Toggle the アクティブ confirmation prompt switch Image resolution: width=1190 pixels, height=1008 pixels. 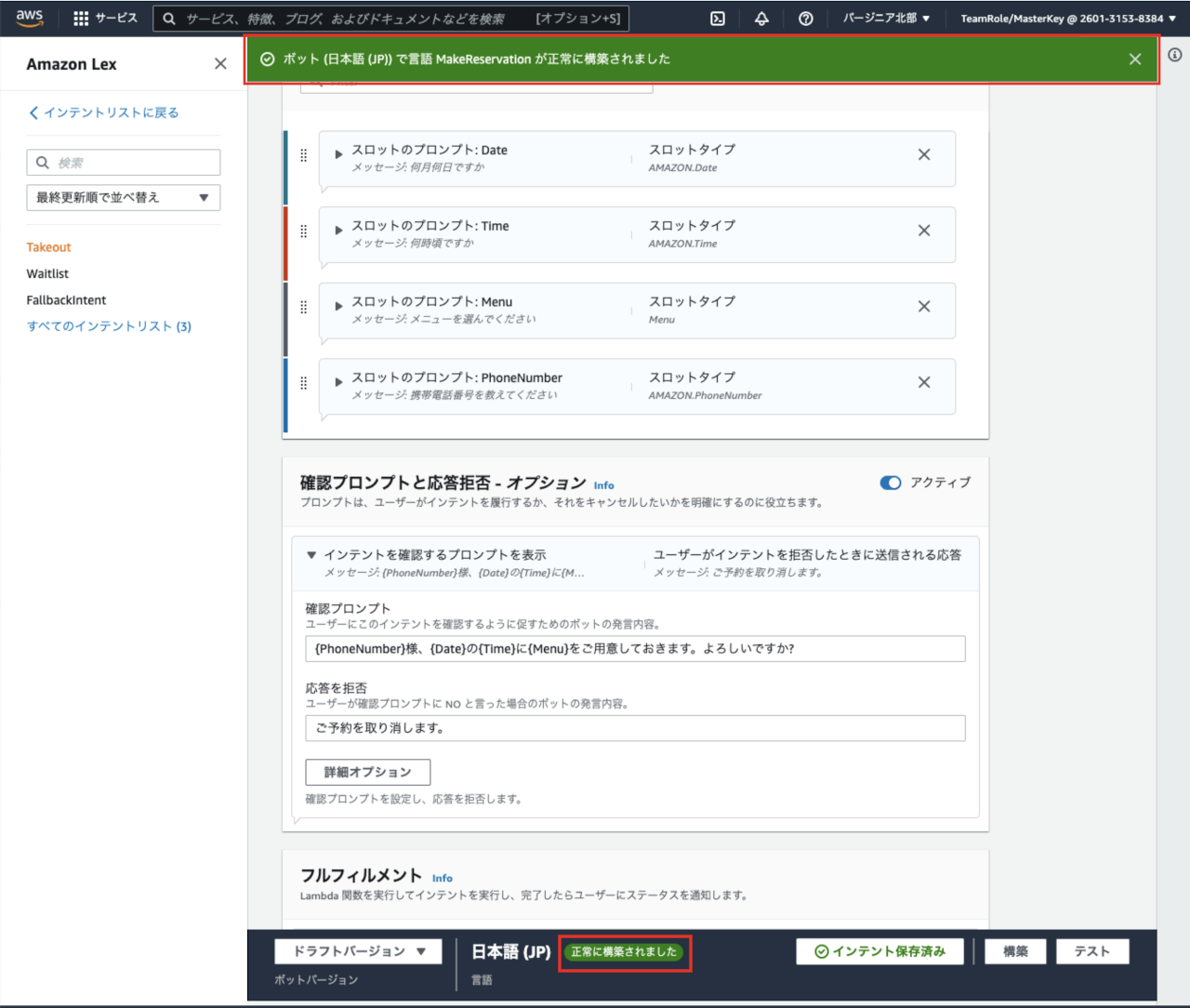(891, 483)
